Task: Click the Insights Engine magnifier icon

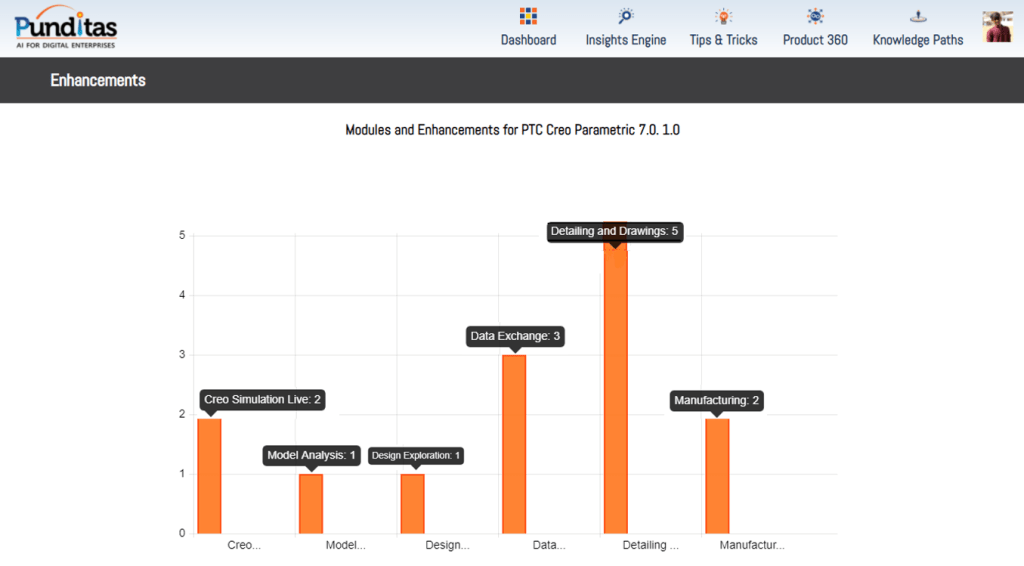Action: (x=626, y=16)
